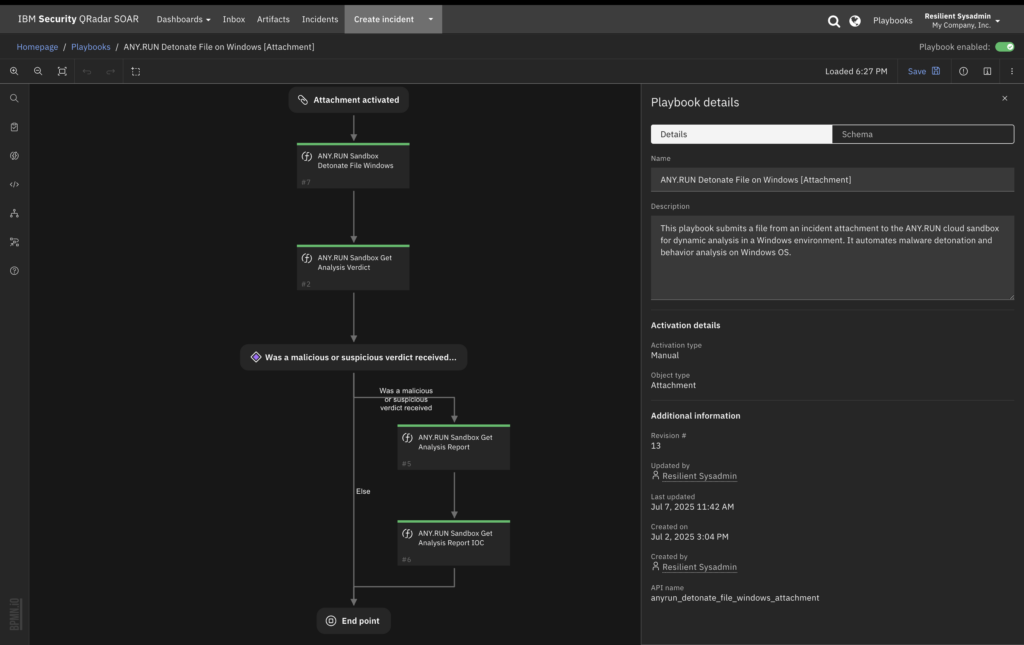The height and width of the screenshot is (645, 1024).
Task: Toggle the Playbook enabled switch
Action: [1004, 47]
